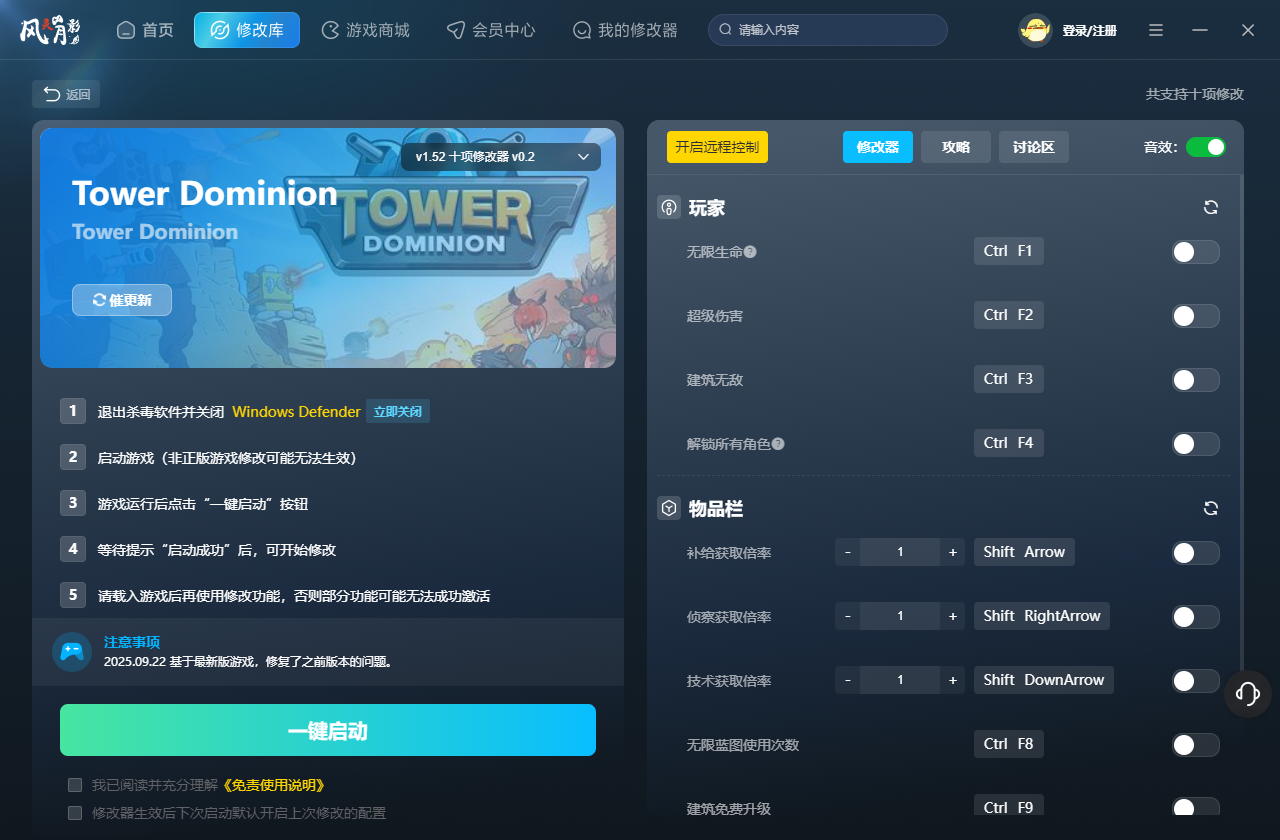
Task: Check the 免责使用说明 agreement checkbox
Action: 75,785
